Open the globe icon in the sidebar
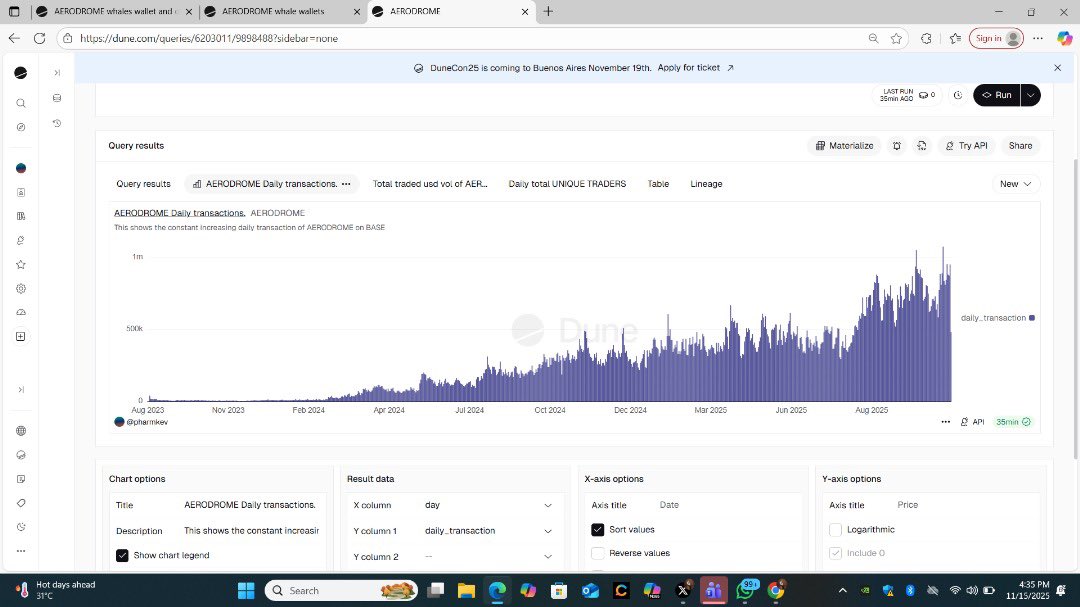The image size is (1080, 607). (21, 431)
